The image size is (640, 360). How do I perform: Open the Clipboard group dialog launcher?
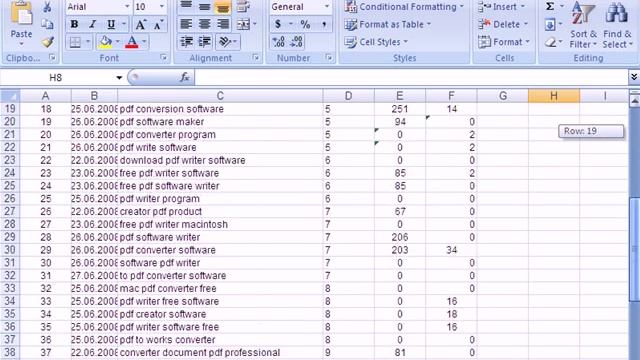52,58
